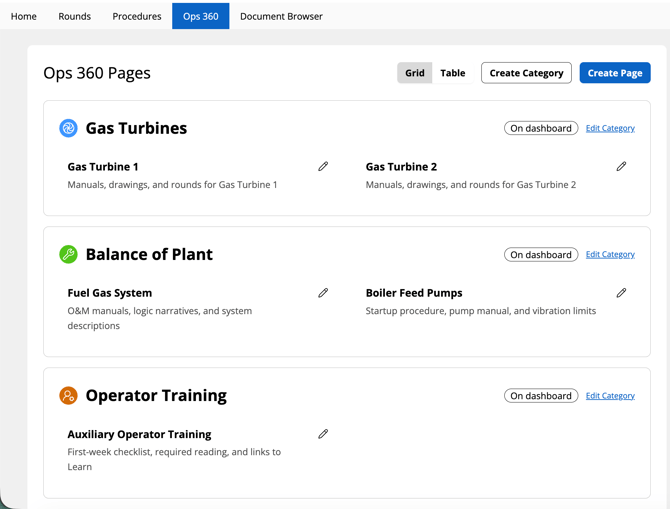Click the Create Page button
The height and width of the screenshot is (509, 670).
point(615,73)
